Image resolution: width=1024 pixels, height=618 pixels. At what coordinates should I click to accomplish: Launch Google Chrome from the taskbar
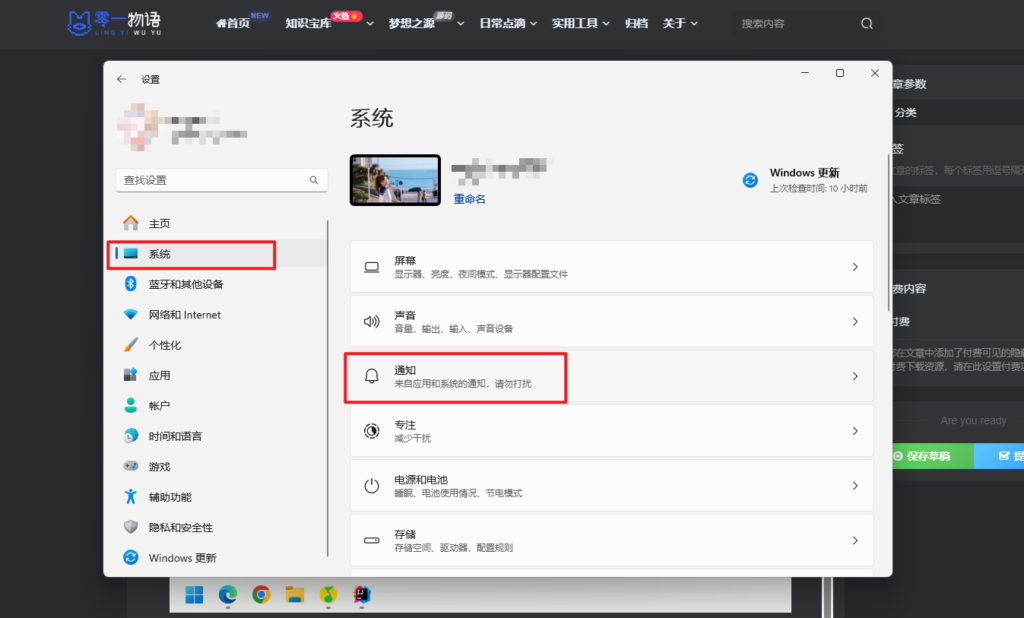pyautogui.click(x=261, y=594)
